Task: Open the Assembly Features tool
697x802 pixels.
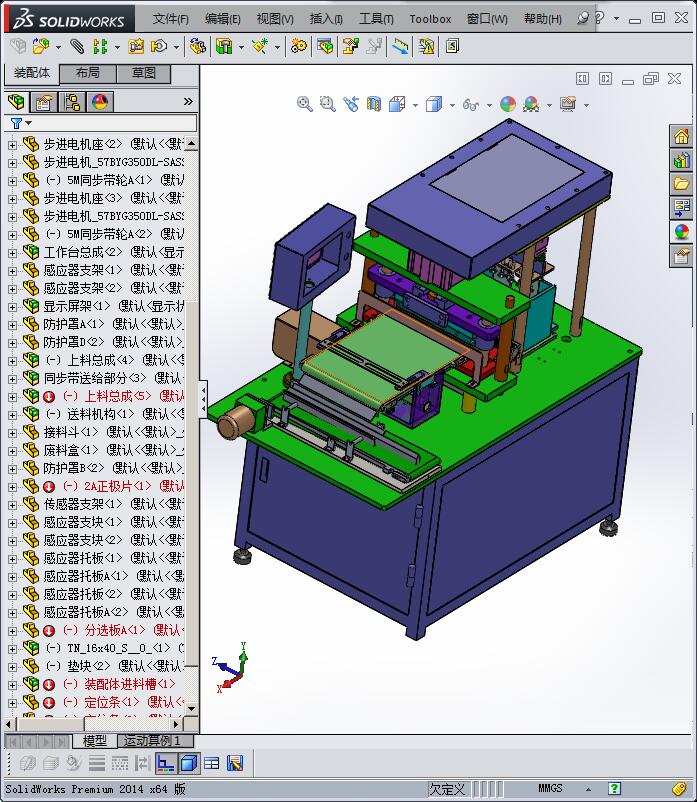Action: (223, 47)
